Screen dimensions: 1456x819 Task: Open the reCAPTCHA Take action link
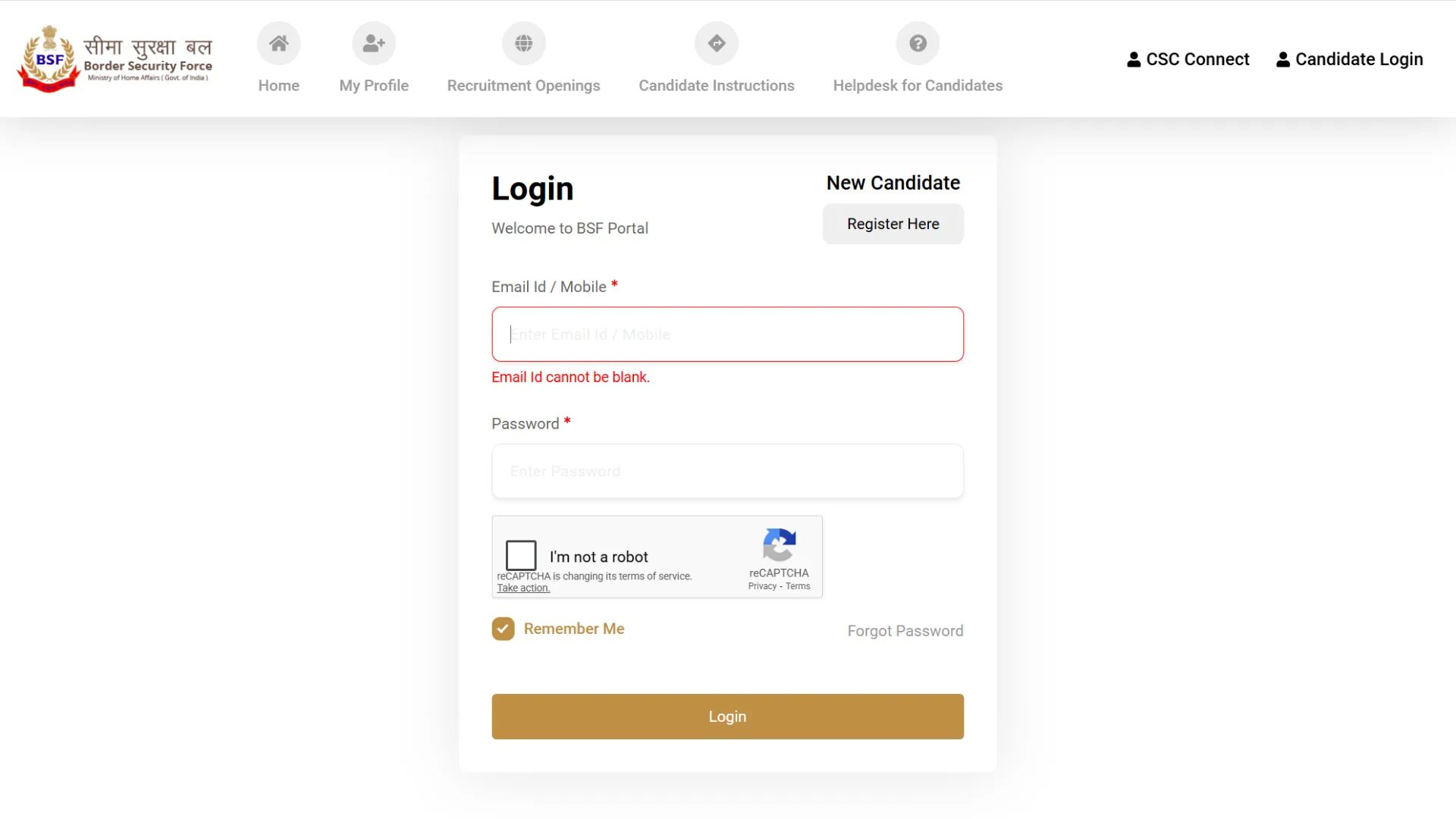pos(523,588)
